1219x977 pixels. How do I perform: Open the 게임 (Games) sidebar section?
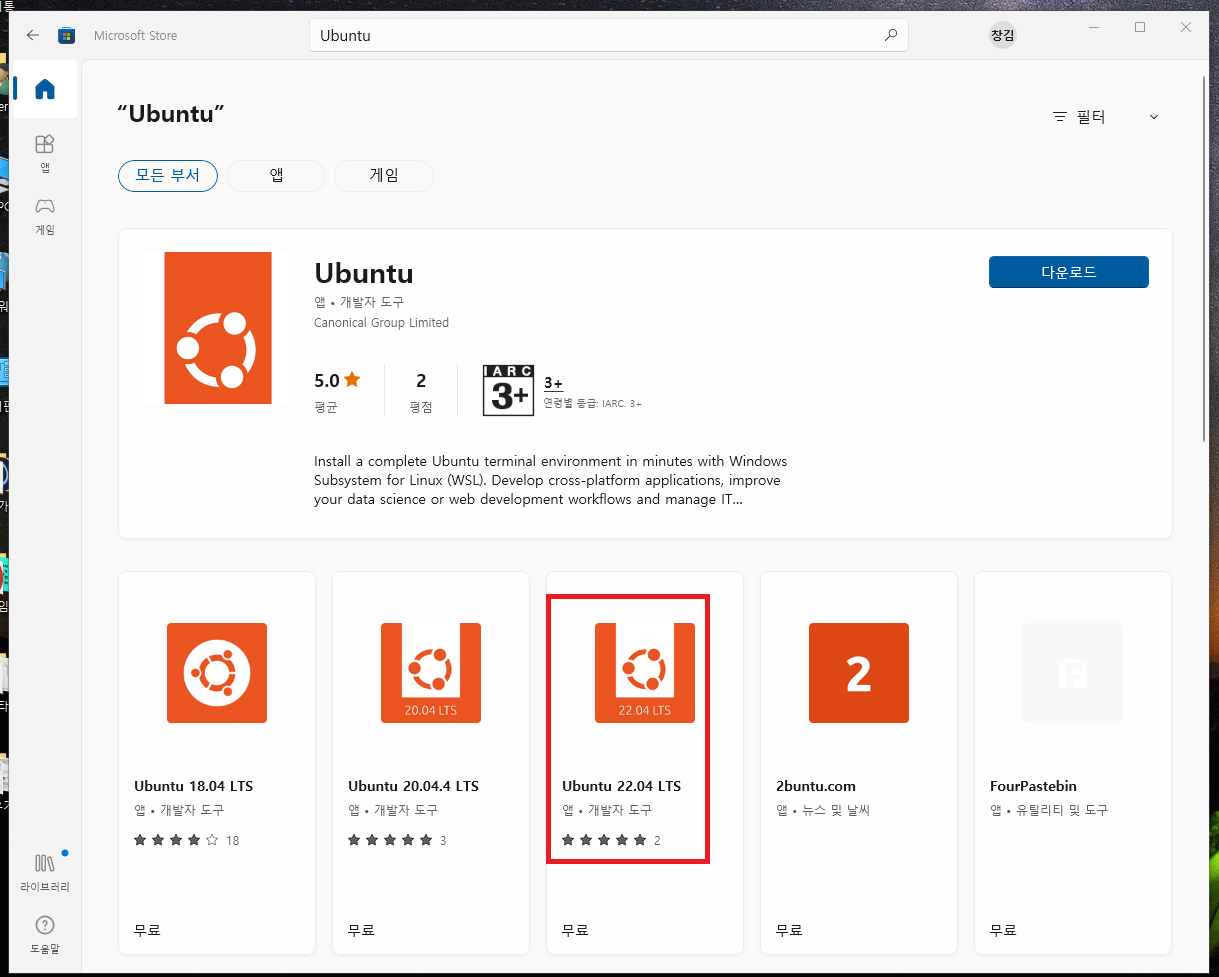(45, 216)
